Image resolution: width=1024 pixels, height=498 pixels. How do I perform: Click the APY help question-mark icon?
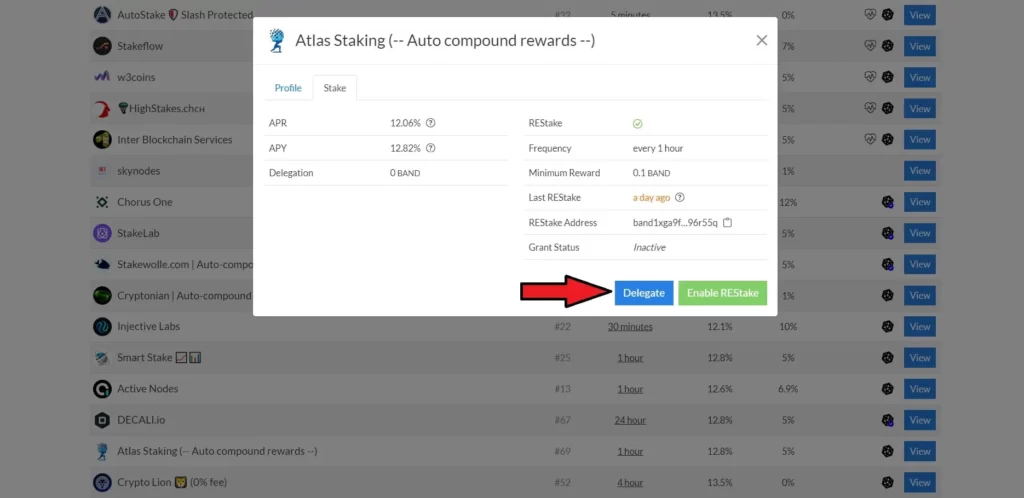pyautogui.click(x=431, y=148)
